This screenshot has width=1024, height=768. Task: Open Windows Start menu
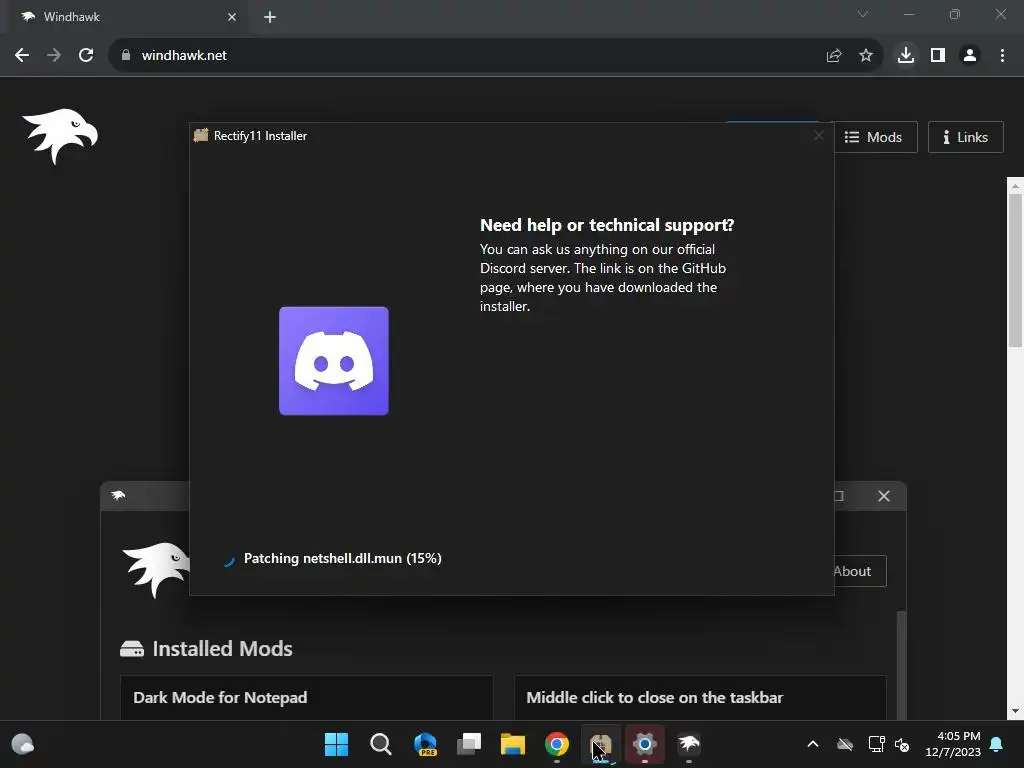pyautogui.click(x=336, y=744)
